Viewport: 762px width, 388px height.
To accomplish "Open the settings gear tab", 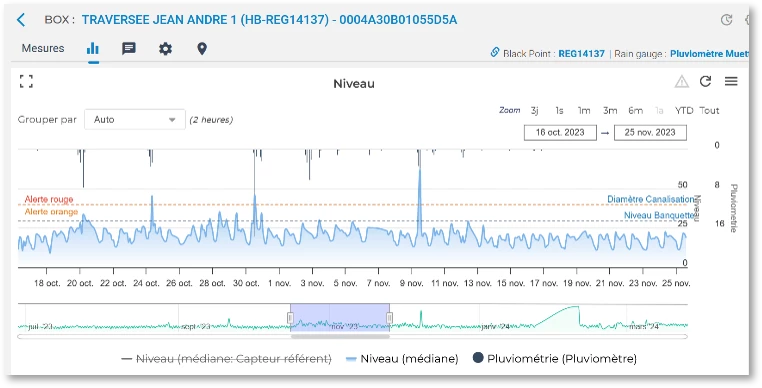I will [x=166, y=49].
